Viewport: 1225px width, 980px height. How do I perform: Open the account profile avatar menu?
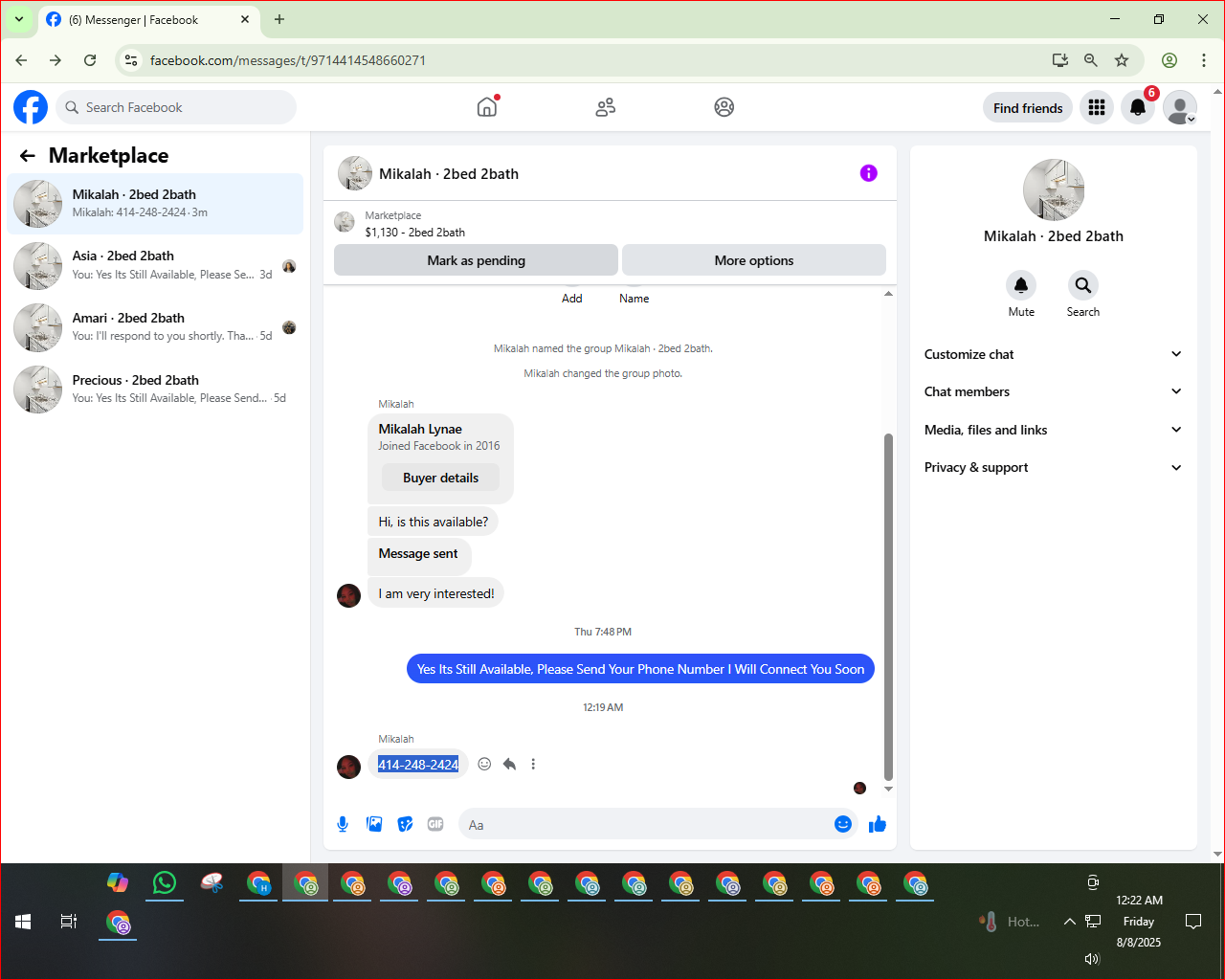pos(1180,107)
